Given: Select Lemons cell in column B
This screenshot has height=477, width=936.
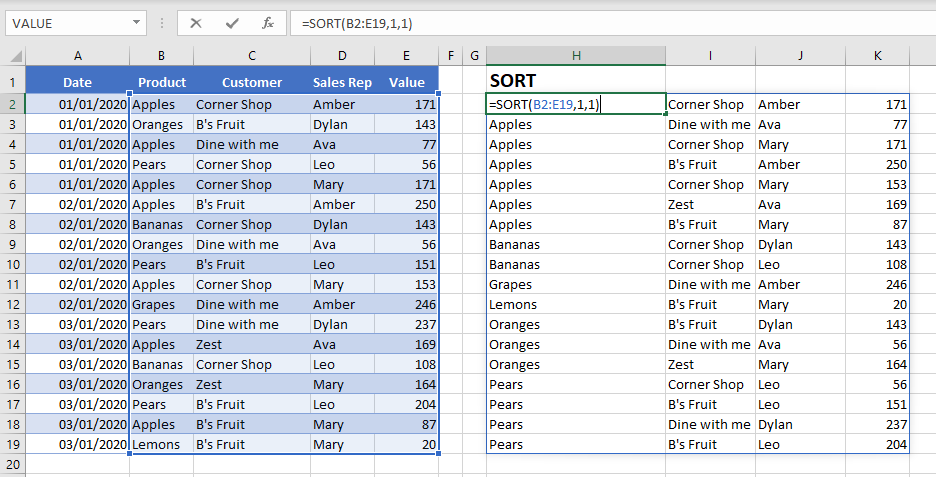Looking at the screenshot, I should (x=162, y=445).
